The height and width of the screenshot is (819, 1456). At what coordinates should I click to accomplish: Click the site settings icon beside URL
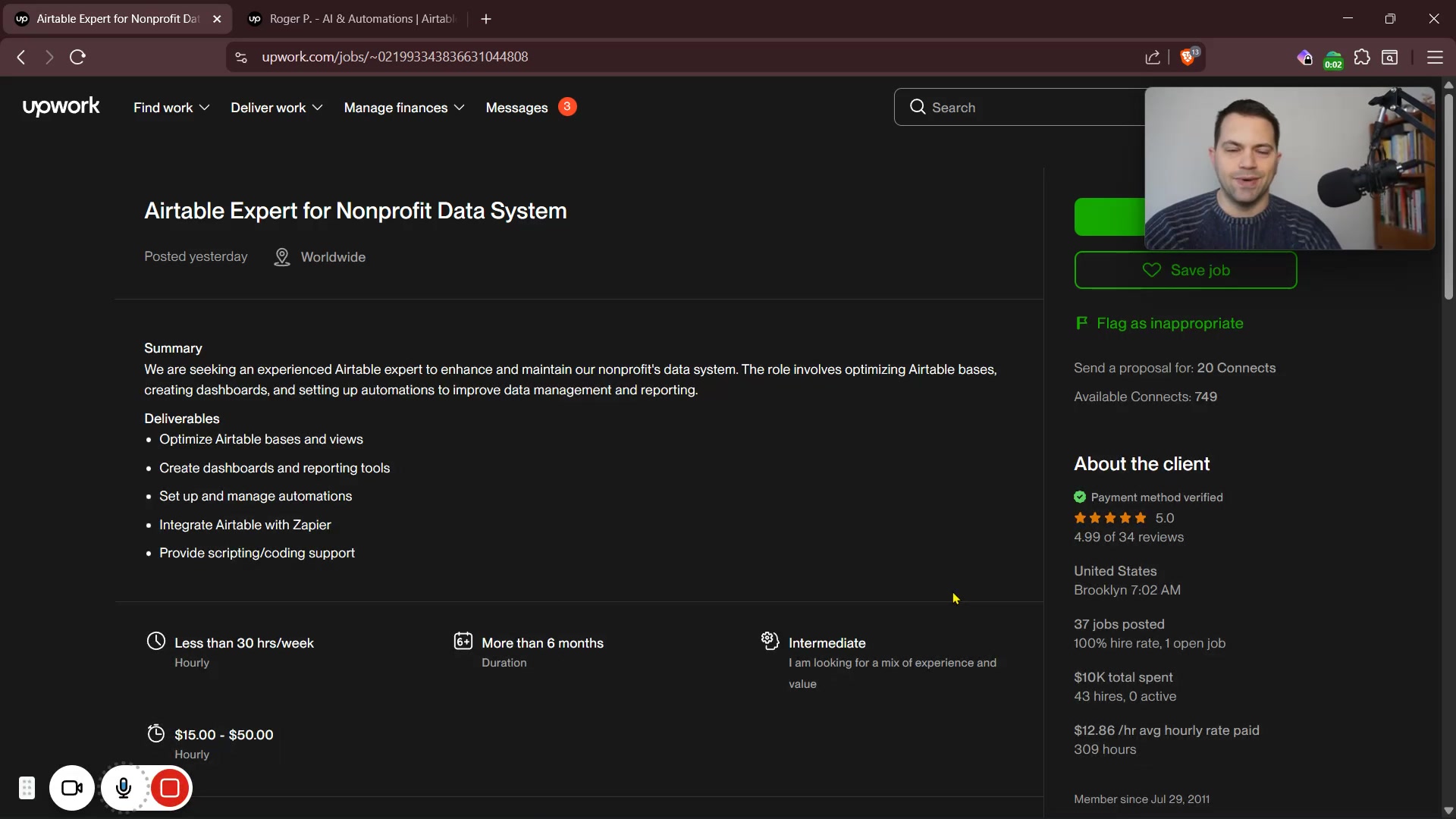click(x=241, y=58)
